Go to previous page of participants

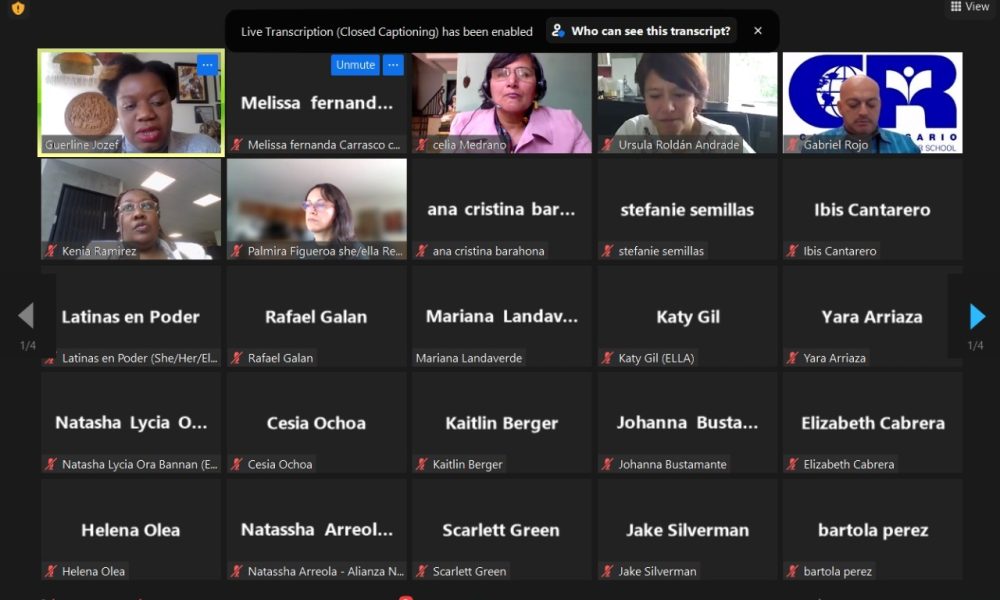tap(26, 317)
